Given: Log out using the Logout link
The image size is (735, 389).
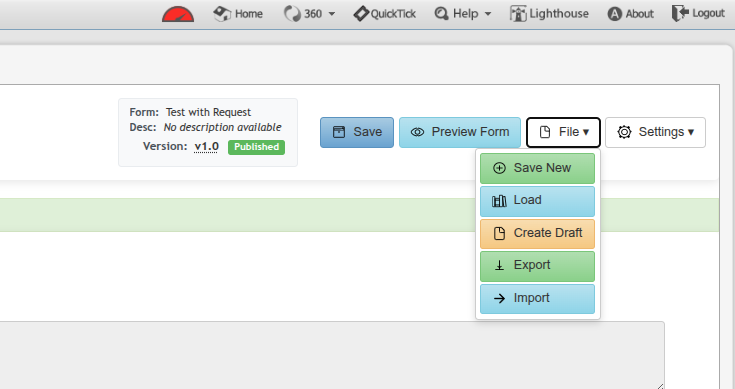Looking at the screenshot, I should (x=698, y=13).
